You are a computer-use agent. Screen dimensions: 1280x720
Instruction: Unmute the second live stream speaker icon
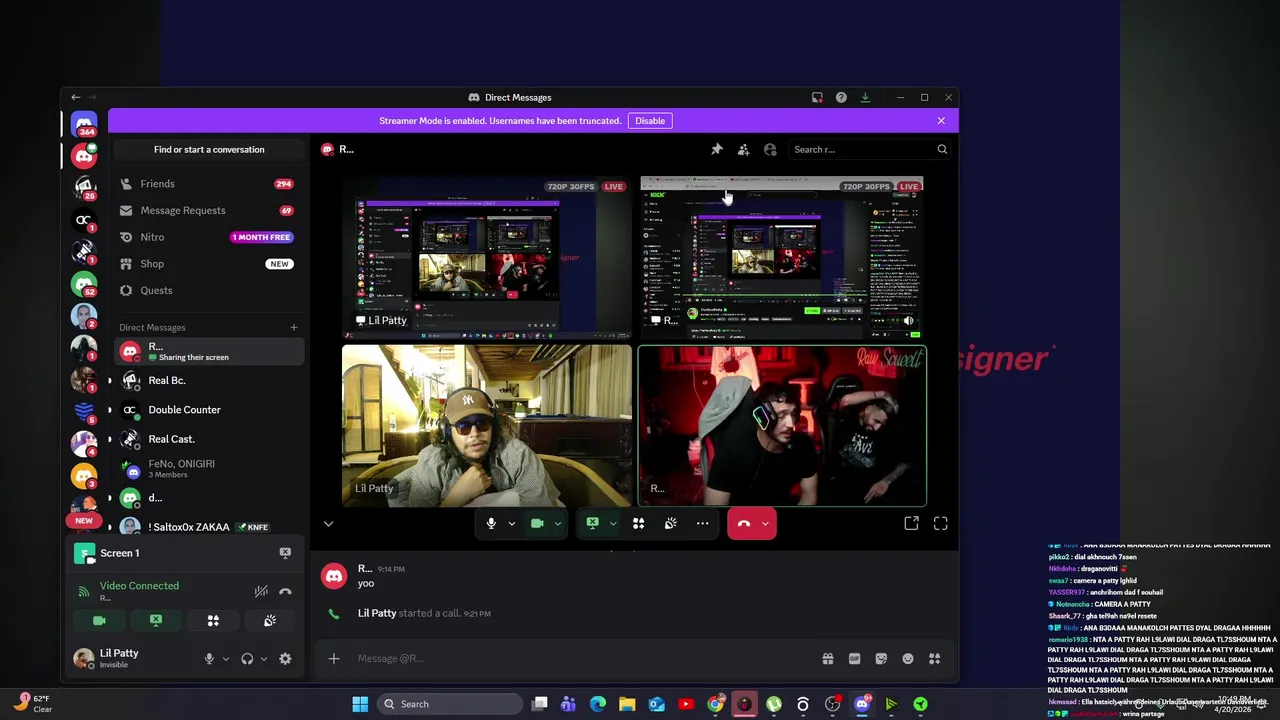point(908,321)
